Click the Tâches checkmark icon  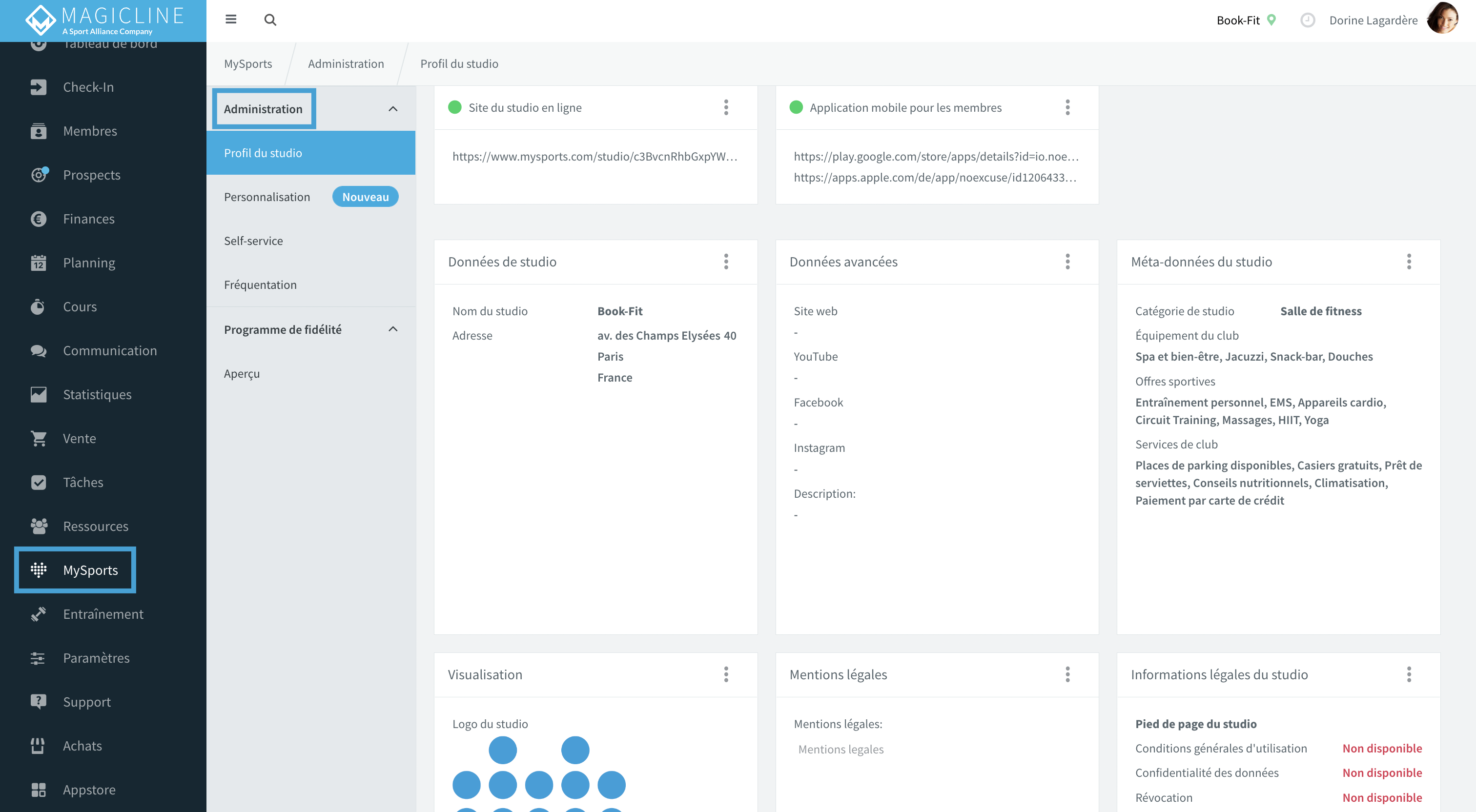click(39, 483)
